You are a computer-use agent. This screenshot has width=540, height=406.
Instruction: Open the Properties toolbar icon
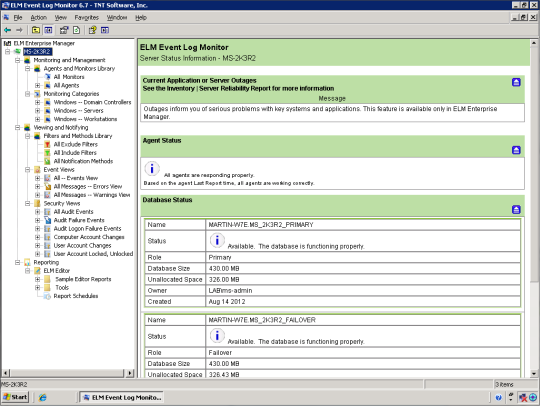[x=64, y=30]
